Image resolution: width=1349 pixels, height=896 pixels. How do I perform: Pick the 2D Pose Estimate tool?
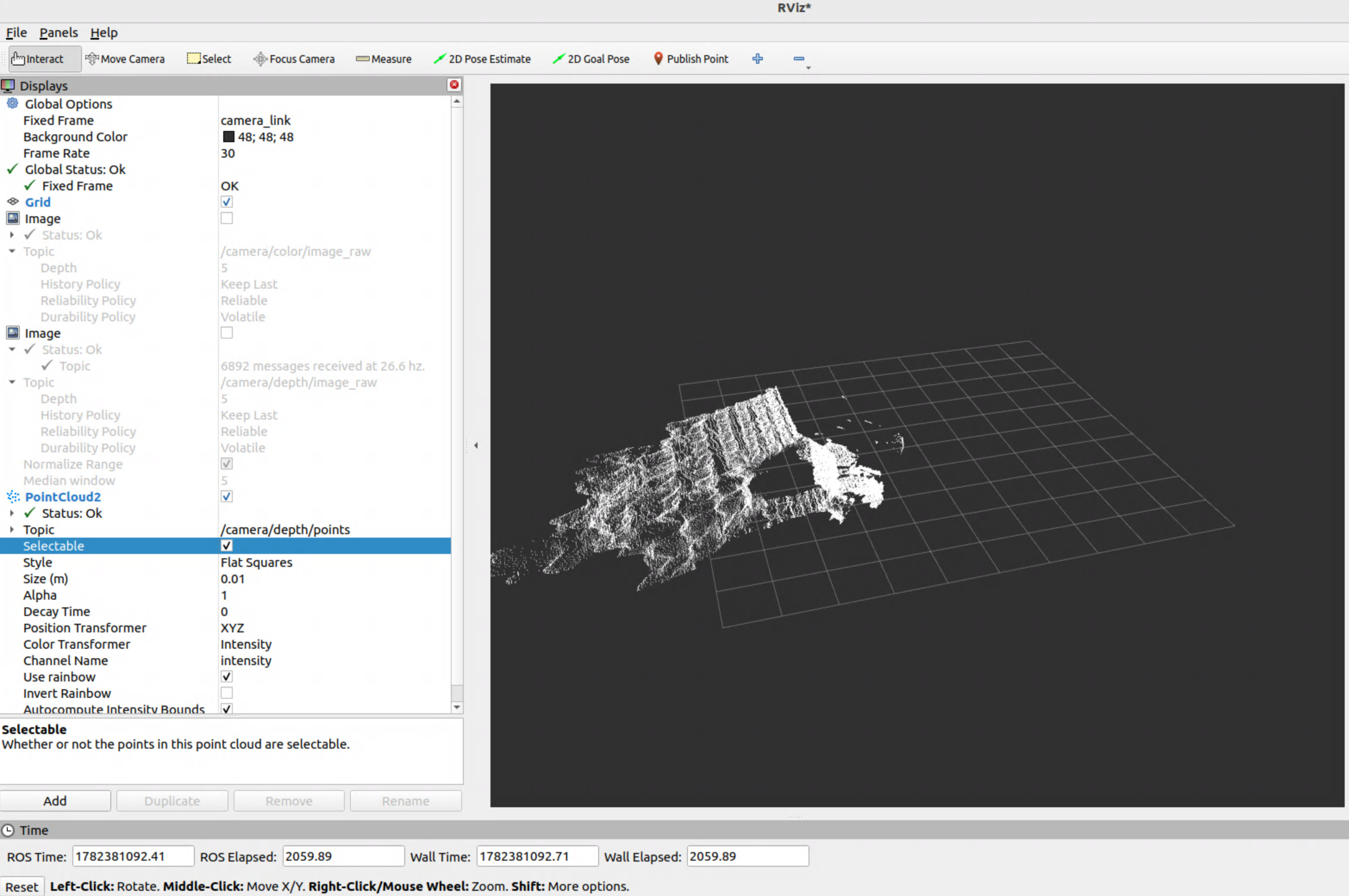482,59
